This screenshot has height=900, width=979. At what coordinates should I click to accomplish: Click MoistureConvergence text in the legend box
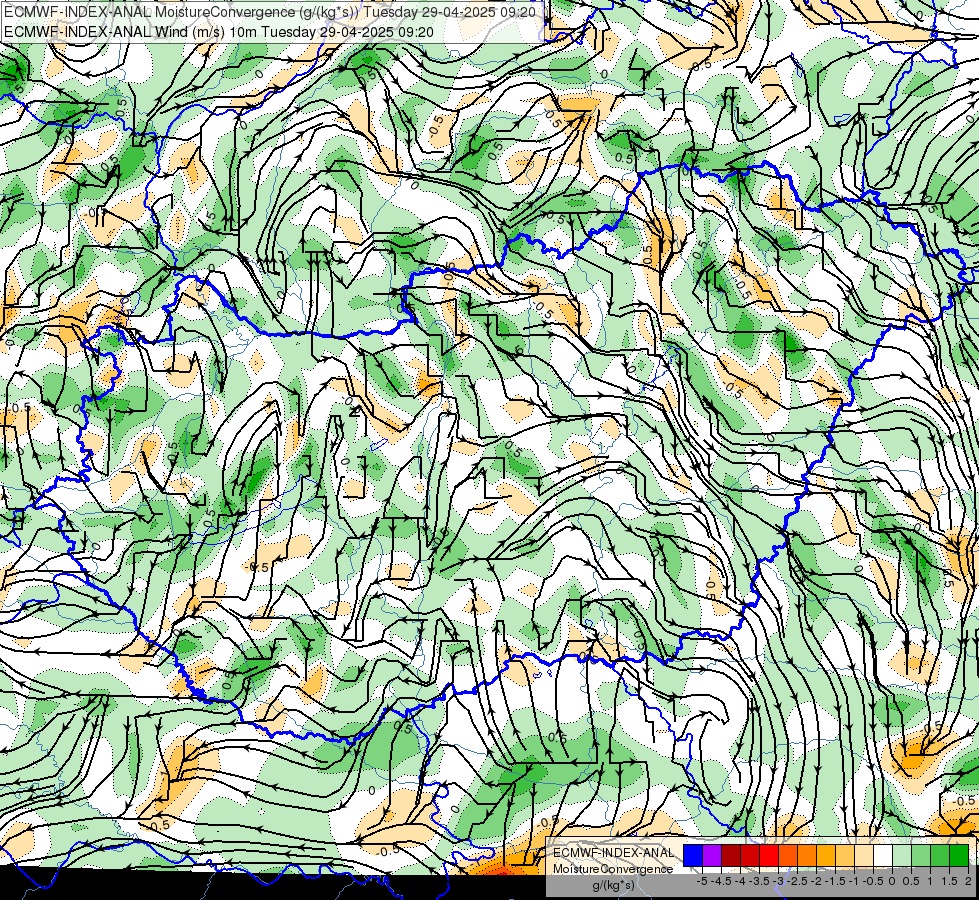pos(613,869)
